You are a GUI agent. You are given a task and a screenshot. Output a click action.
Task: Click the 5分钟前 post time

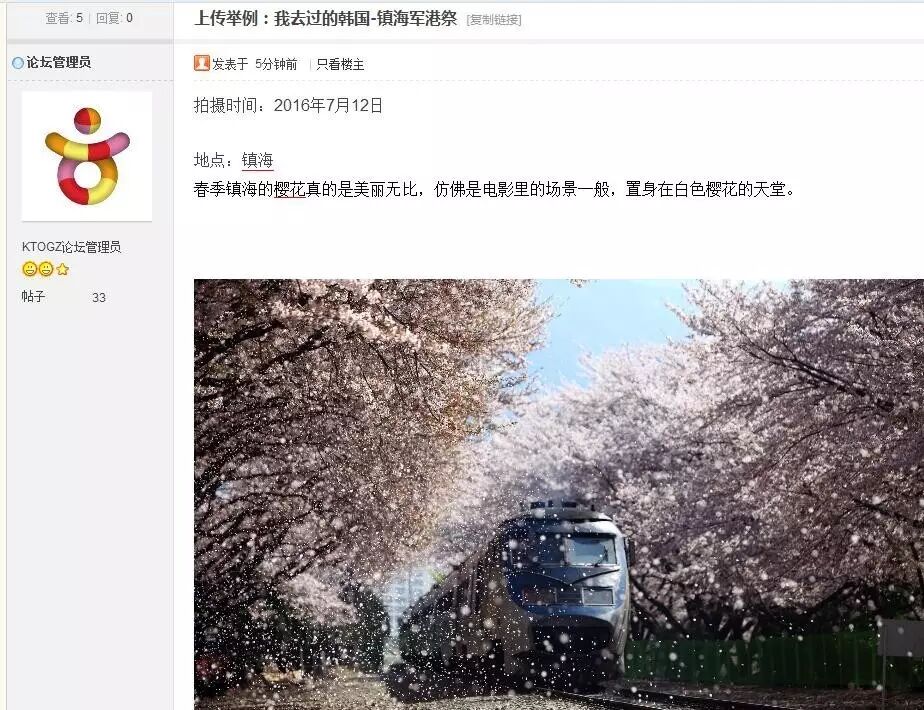tap(276, 64)
